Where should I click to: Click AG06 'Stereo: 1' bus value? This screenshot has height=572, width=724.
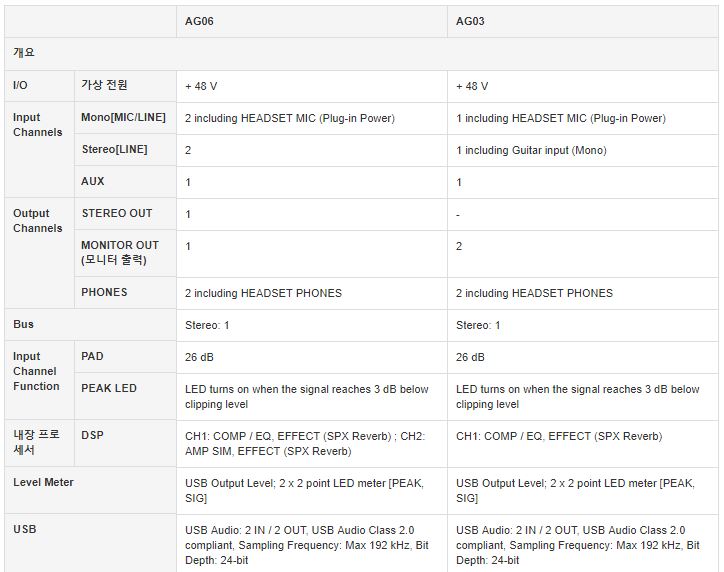207,325
